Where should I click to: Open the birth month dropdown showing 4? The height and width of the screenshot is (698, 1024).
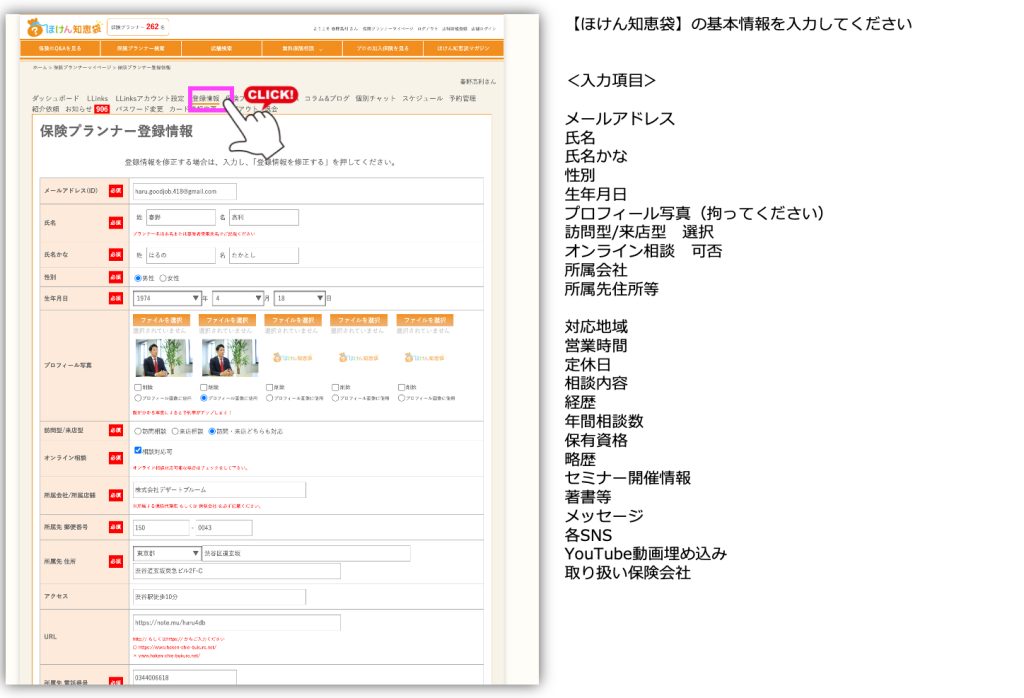point(238,298)
